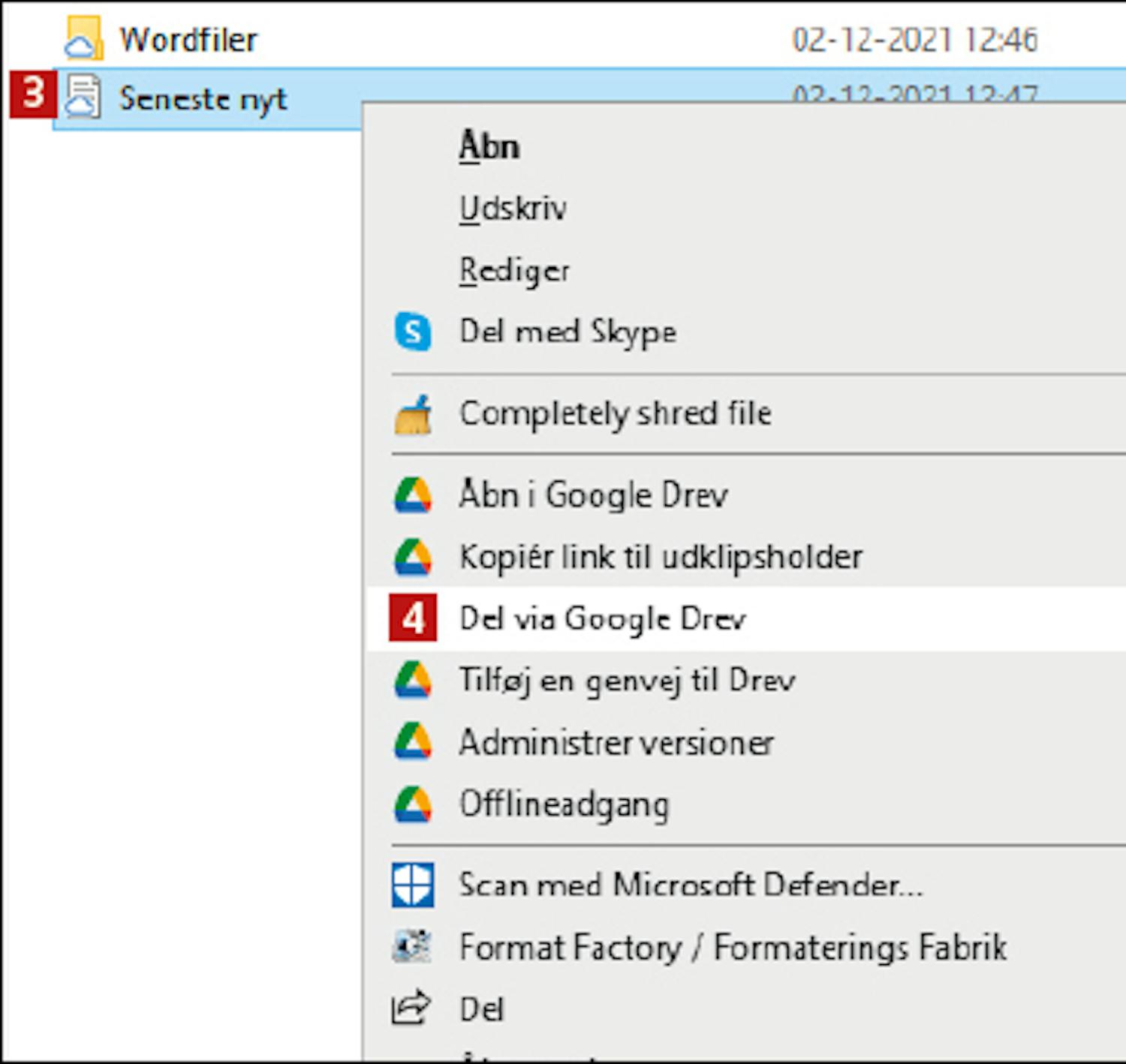Click the Google Drive icon beside Åbn i Google Drev
Screen dimensions: 1126x1064
coord(413,495)
